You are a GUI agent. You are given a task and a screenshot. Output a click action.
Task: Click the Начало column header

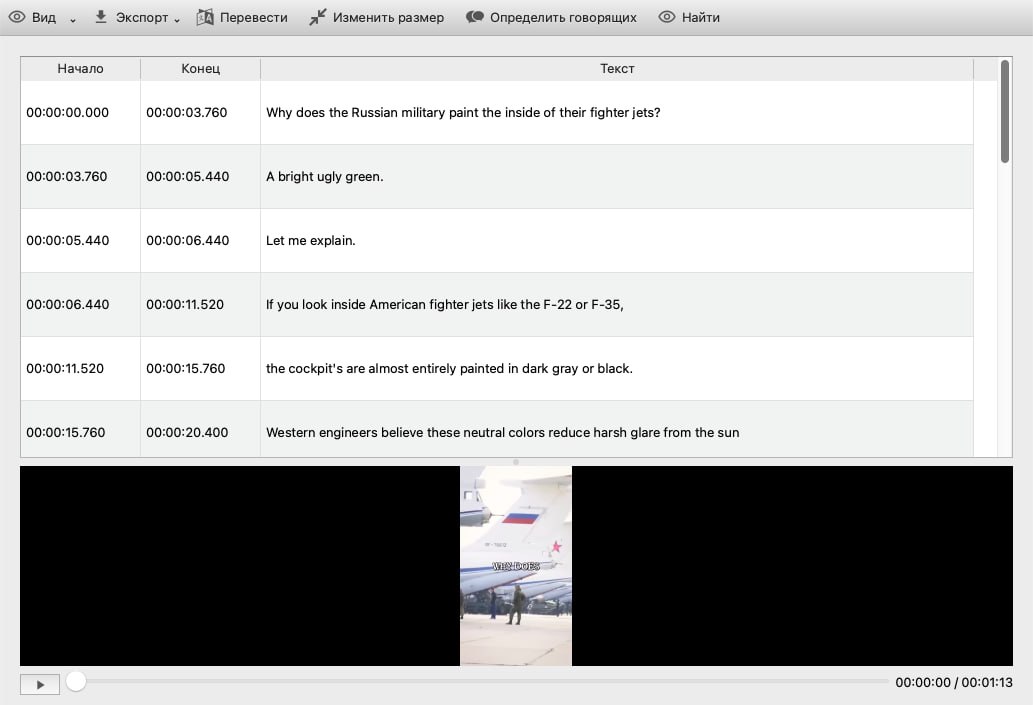pos(80,69)
